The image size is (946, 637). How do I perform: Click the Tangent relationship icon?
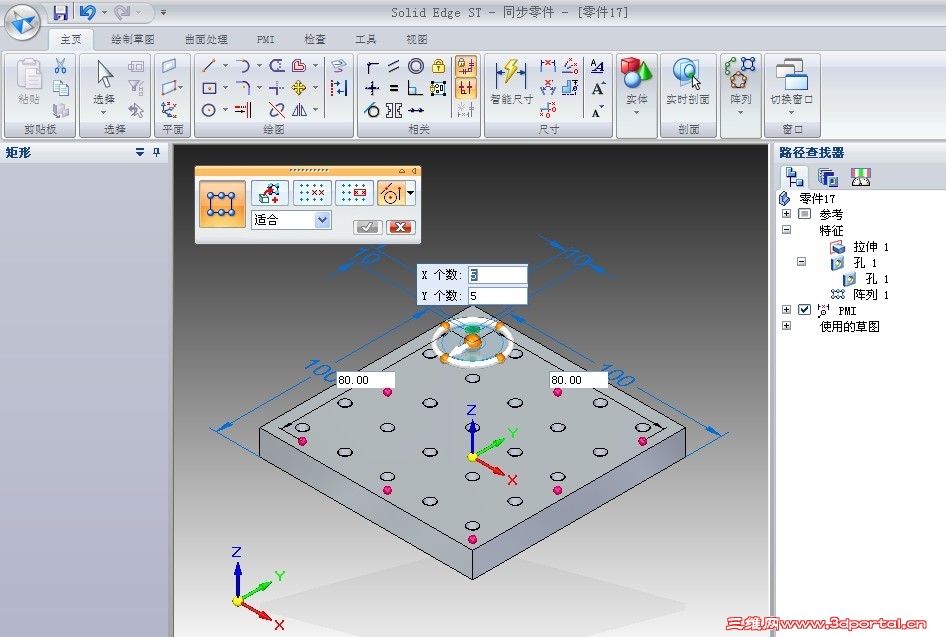click(372, 110)
